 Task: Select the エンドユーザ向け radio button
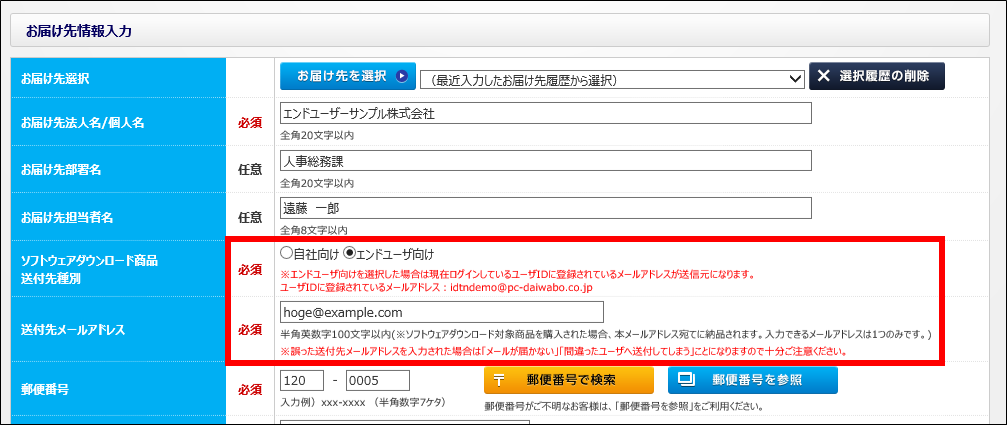349,254
